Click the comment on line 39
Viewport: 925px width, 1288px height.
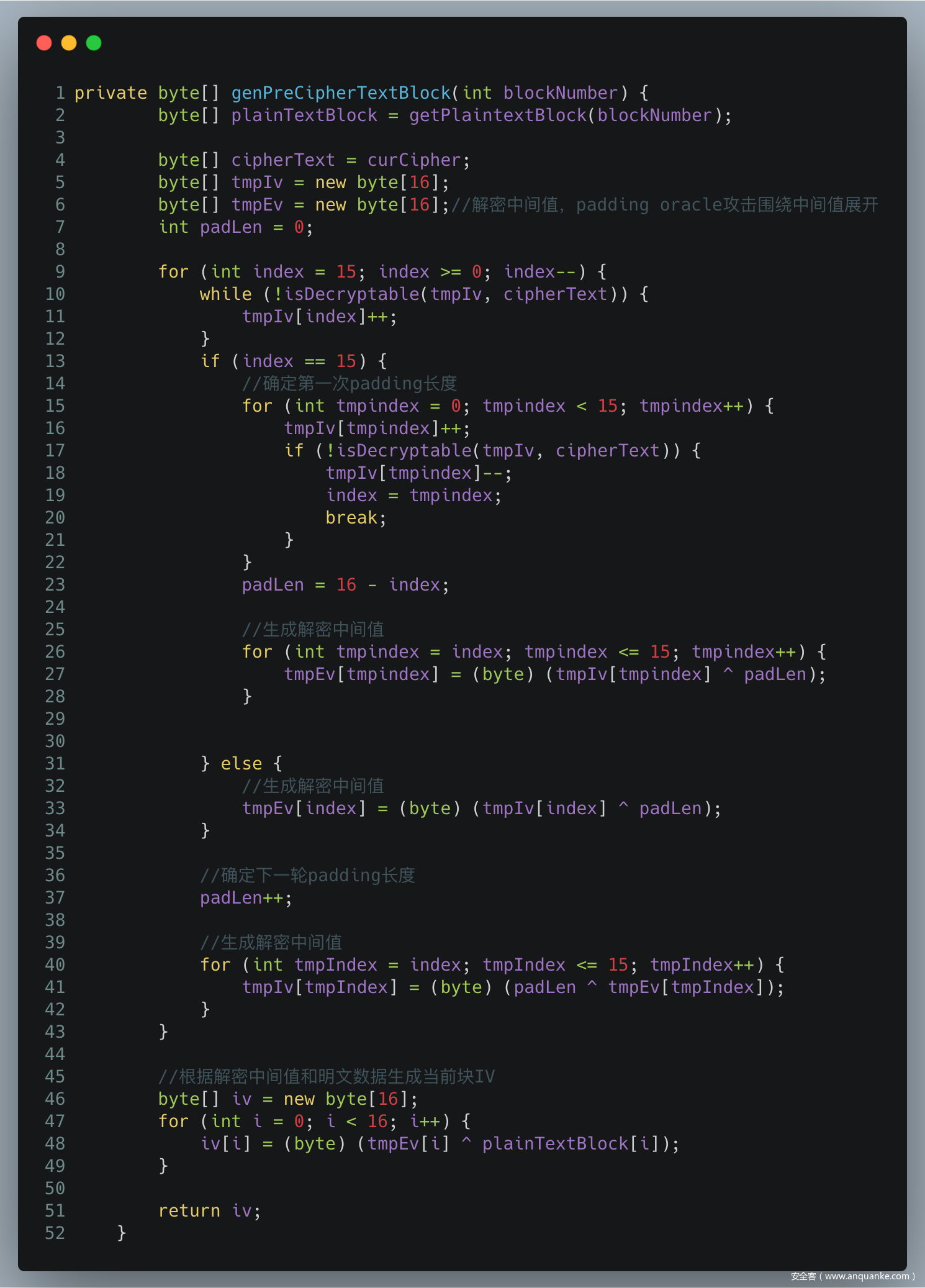(271, 943)
